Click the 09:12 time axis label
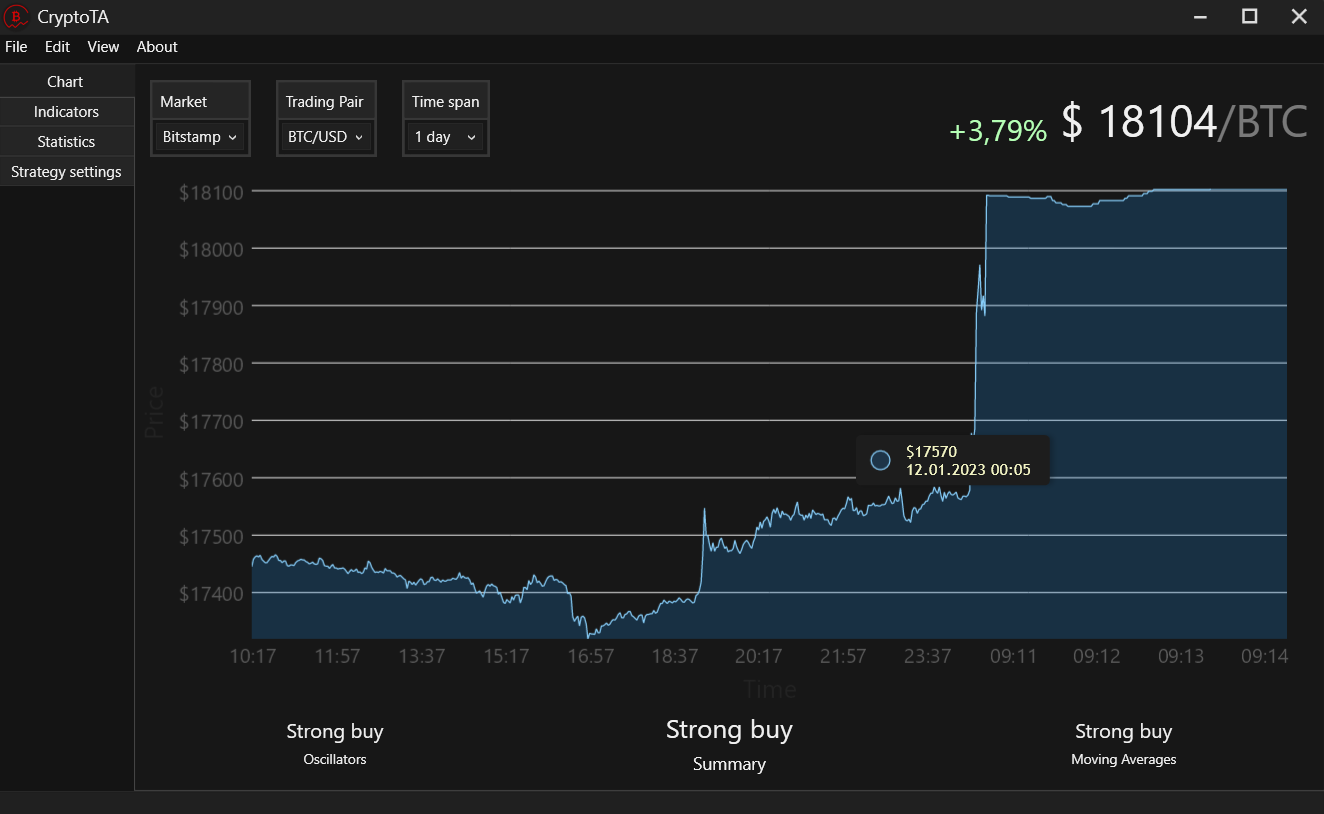 (1097, 656)
